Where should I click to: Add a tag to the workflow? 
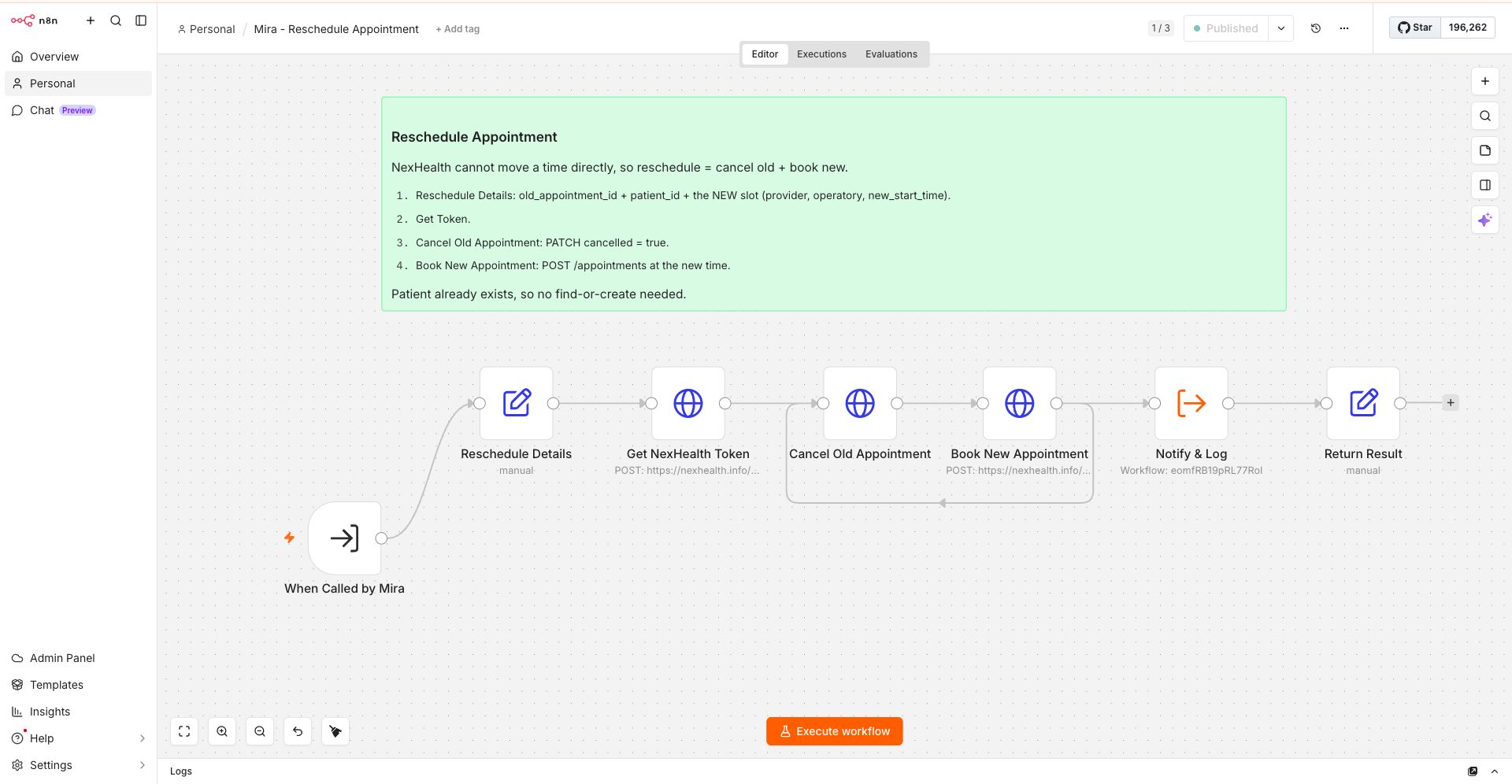[458, 29]
